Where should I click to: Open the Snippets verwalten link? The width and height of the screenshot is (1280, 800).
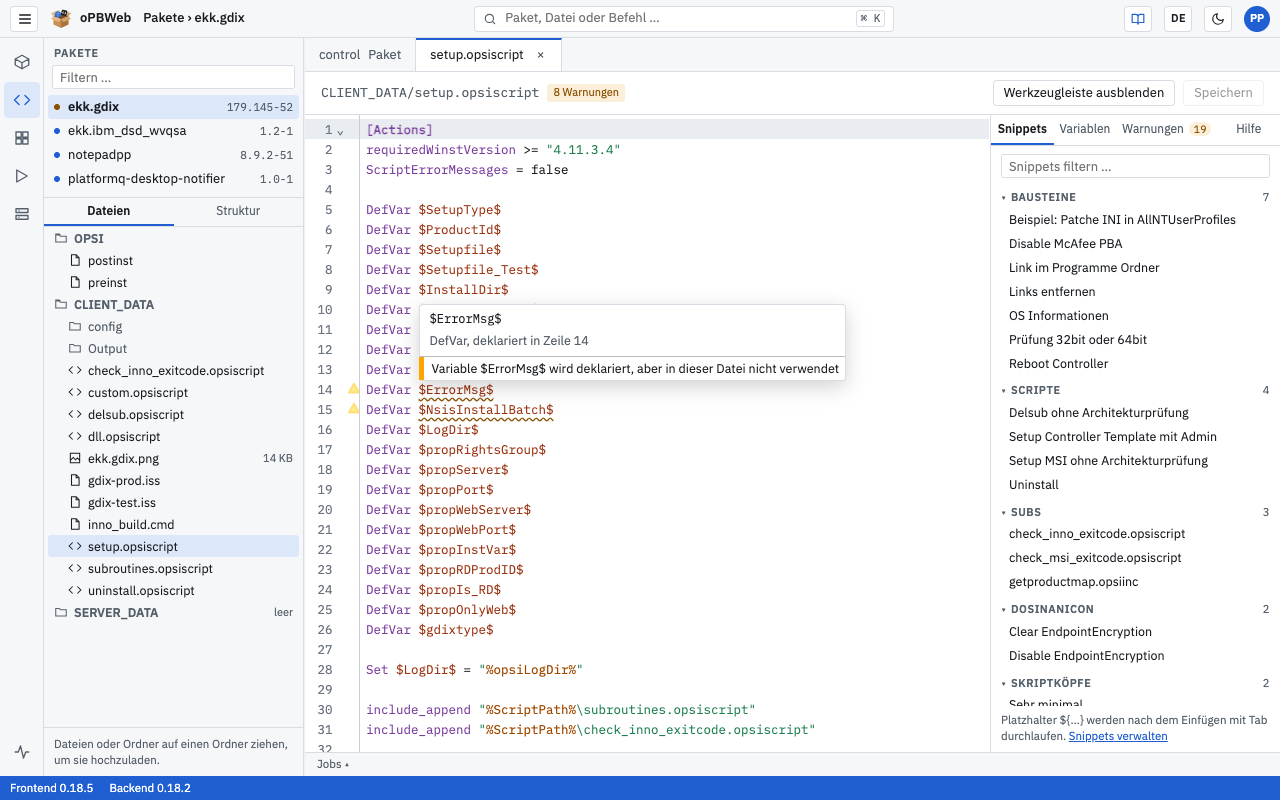pyautogui.click(x=1117, y=736)
